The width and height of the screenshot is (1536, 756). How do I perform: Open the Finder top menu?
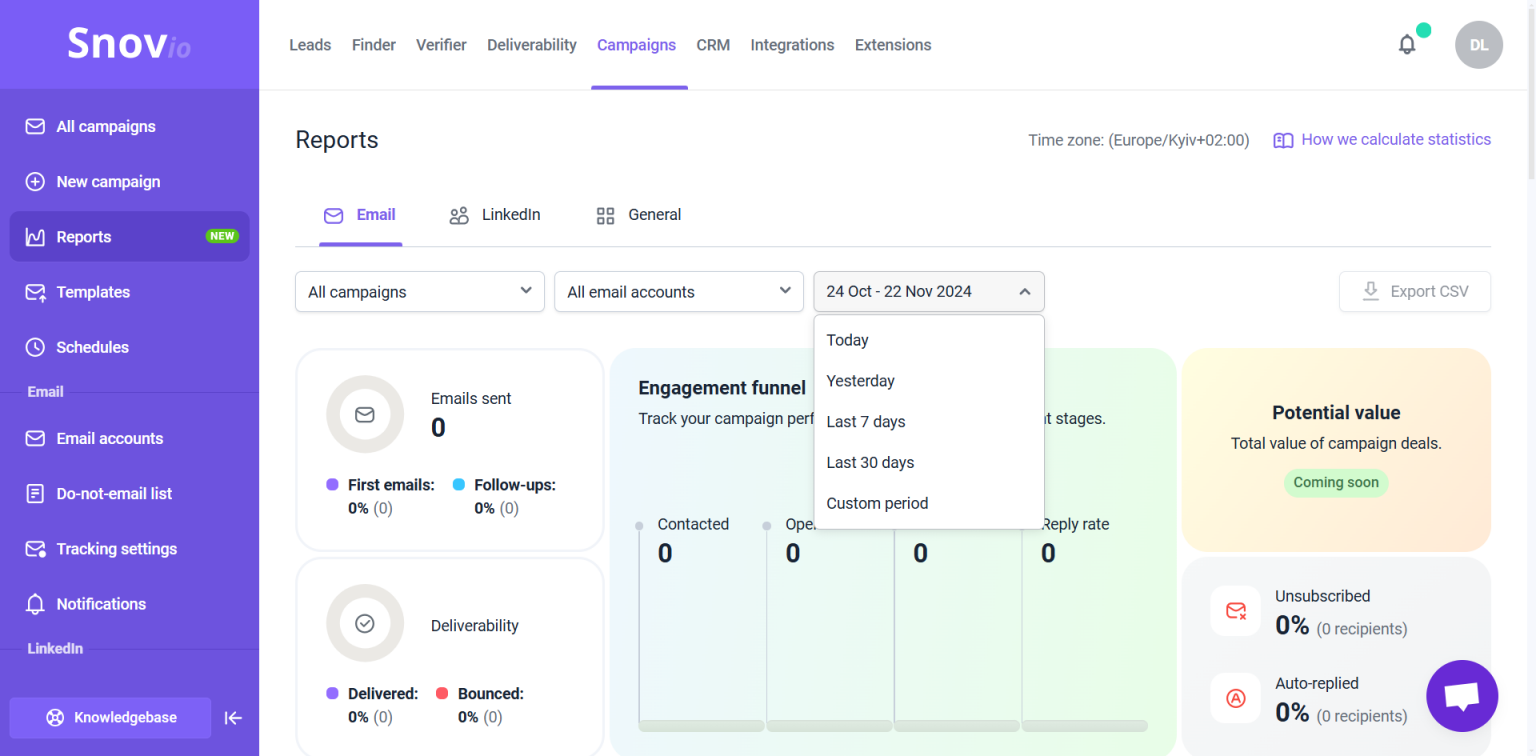coord(374,45)
